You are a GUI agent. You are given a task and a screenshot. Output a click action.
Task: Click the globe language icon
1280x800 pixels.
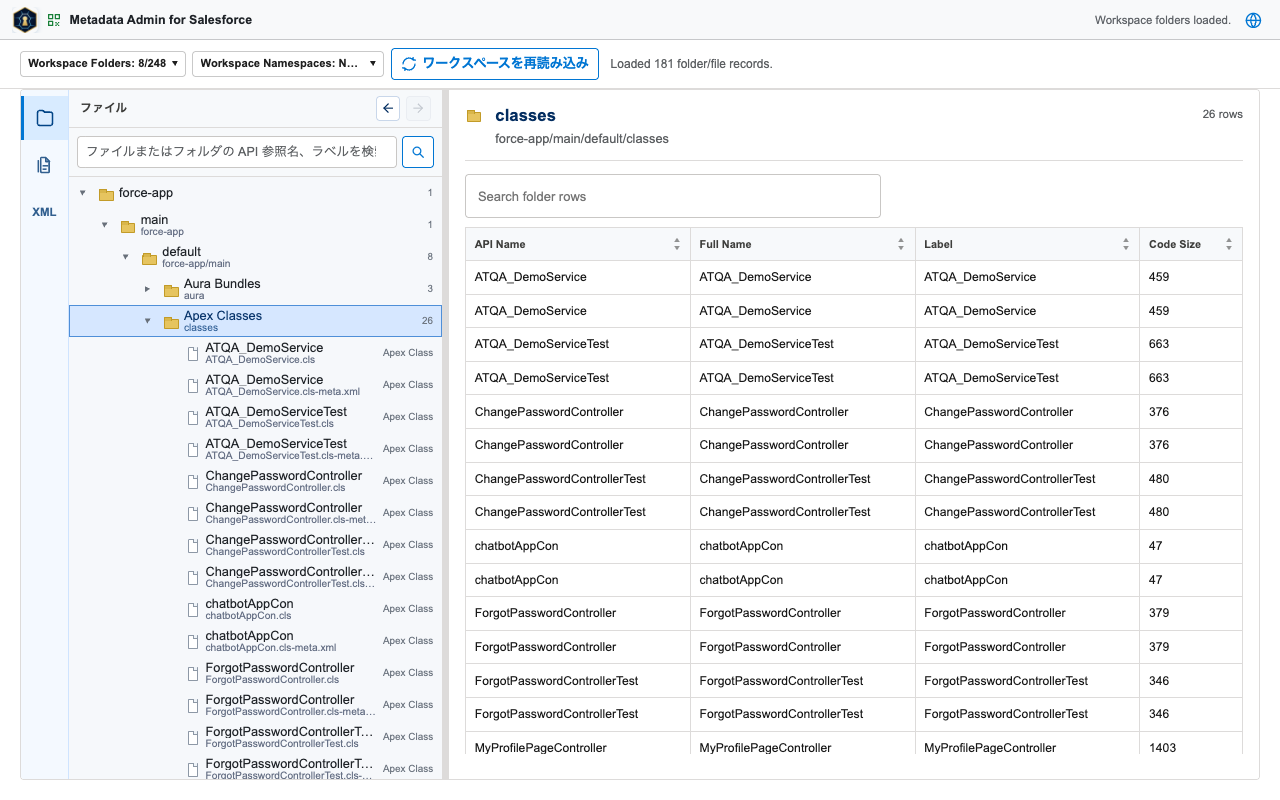[1253, 20]
